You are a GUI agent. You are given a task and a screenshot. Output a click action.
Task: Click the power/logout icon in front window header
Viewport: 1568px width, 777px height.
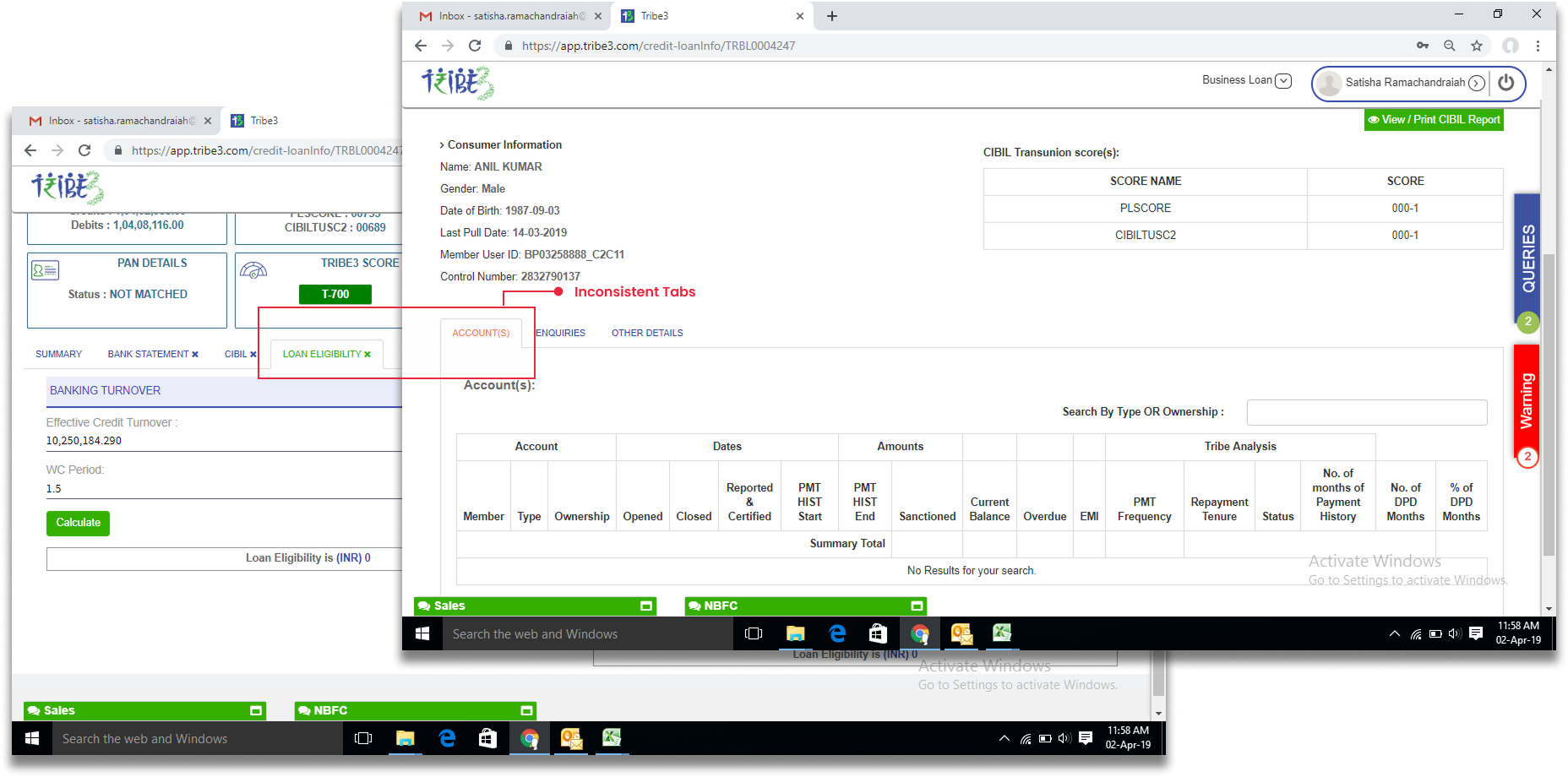(1505, 83)
